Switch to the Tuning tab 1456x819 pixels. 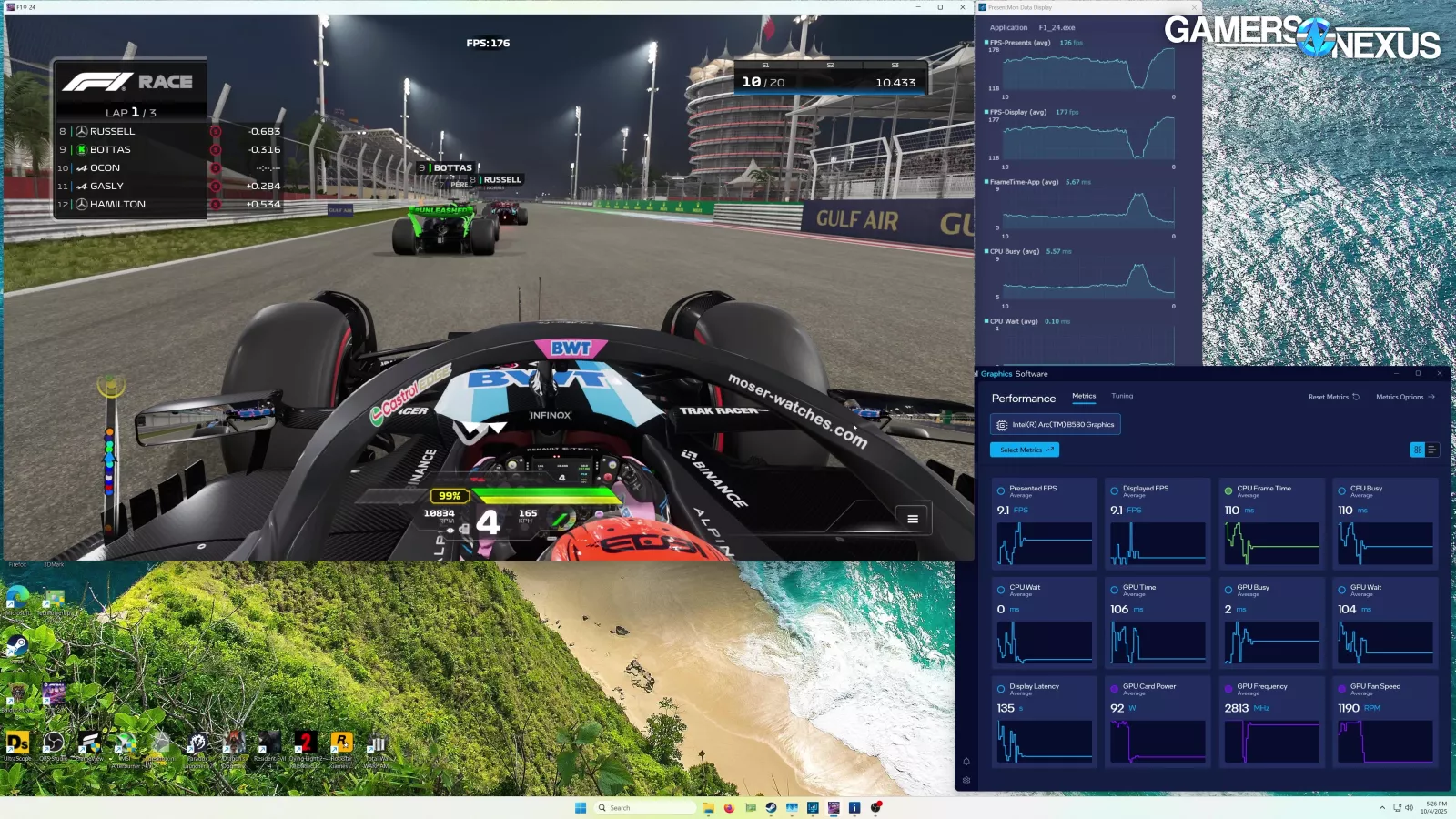click(x=1121, y=396)
